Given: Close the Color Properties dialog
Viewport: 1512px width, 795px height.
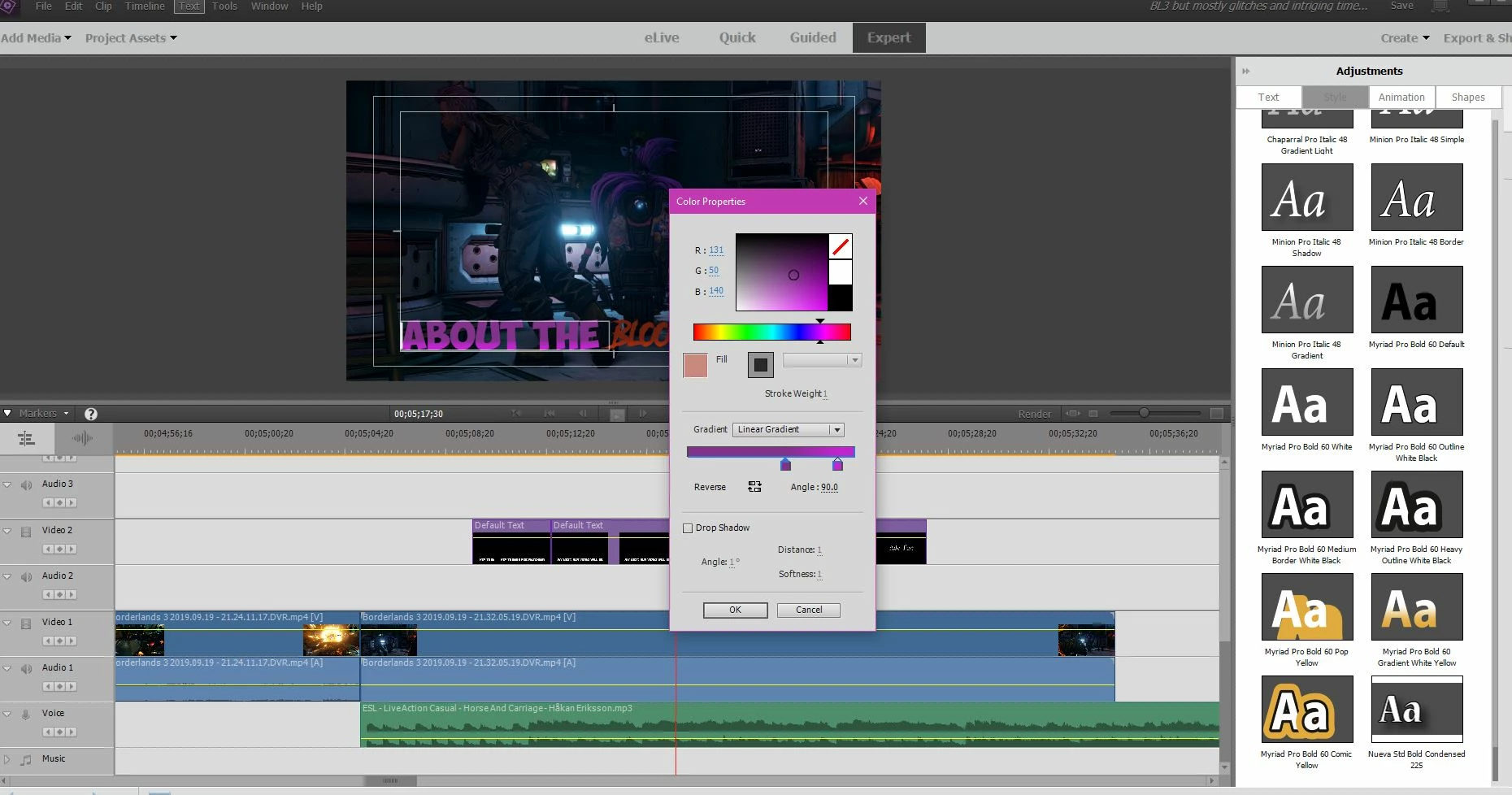Looking at the screenshot, I should (863, 201).
